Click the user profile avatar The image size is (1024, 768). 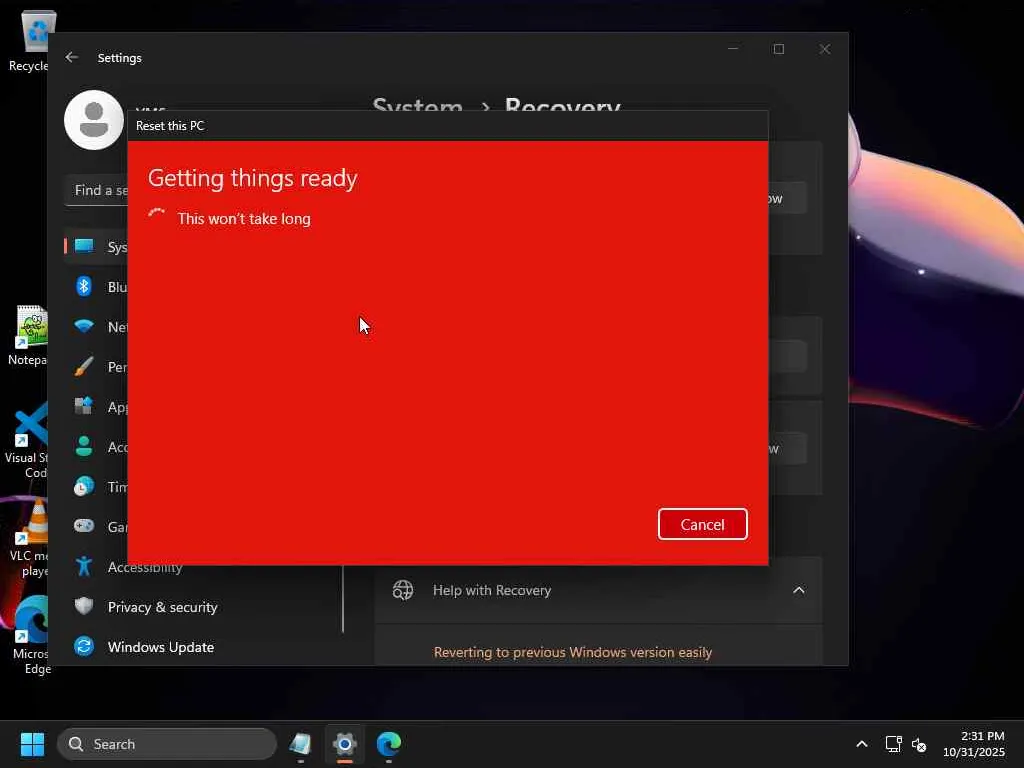pos(94,120)
